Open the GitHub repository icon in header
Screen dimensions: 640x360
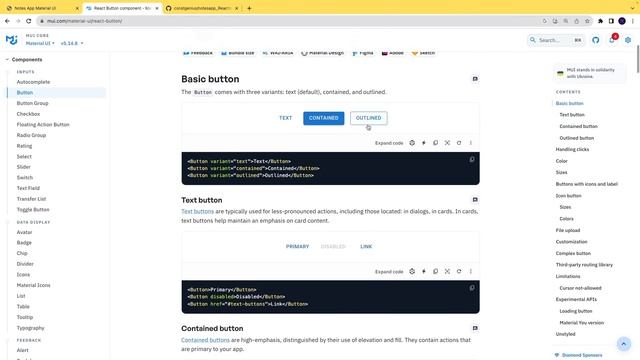click(x=596, y=40)
